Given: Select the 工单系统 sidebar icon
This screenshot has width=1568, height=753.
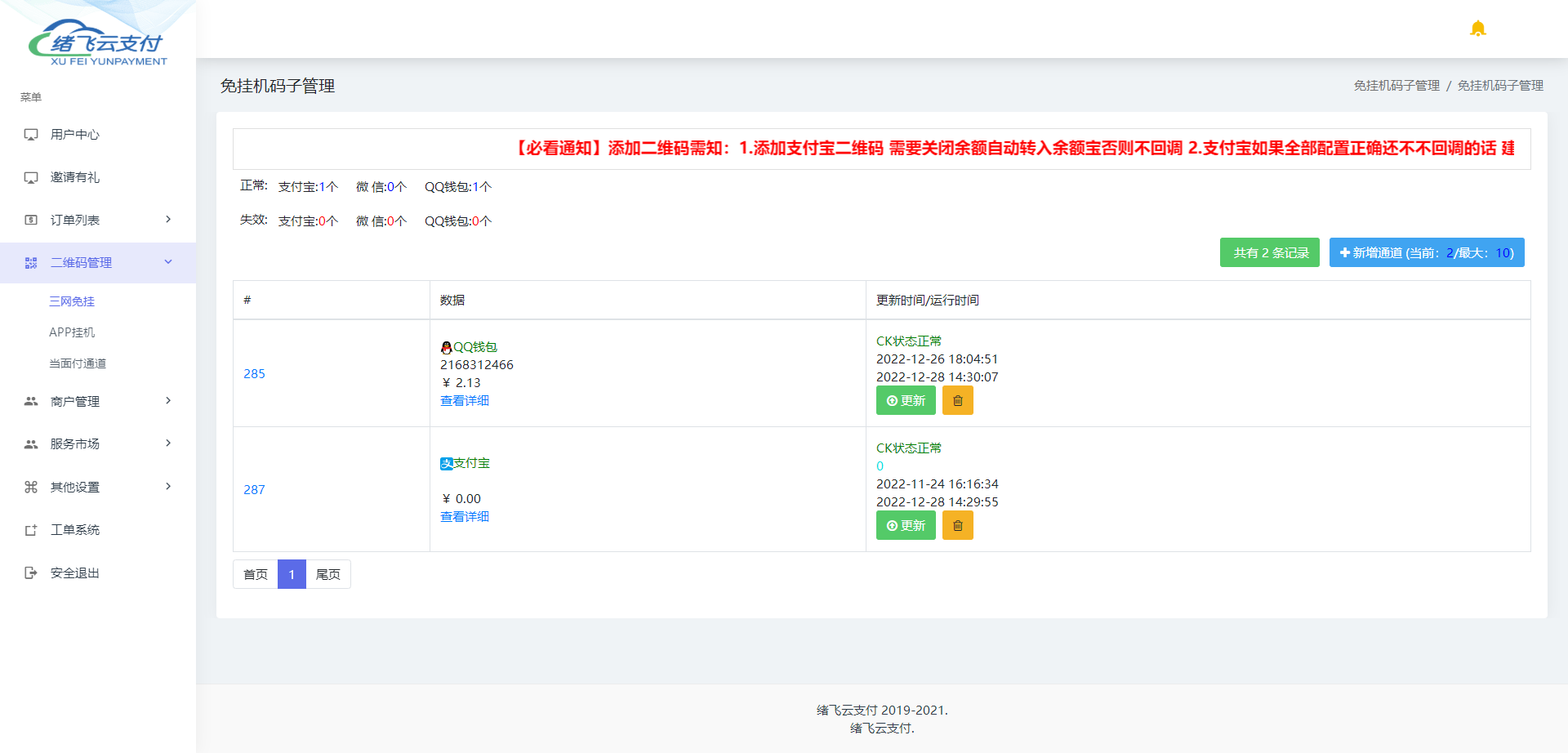Looking at the screenshot, I should click(x=31, y=529).
